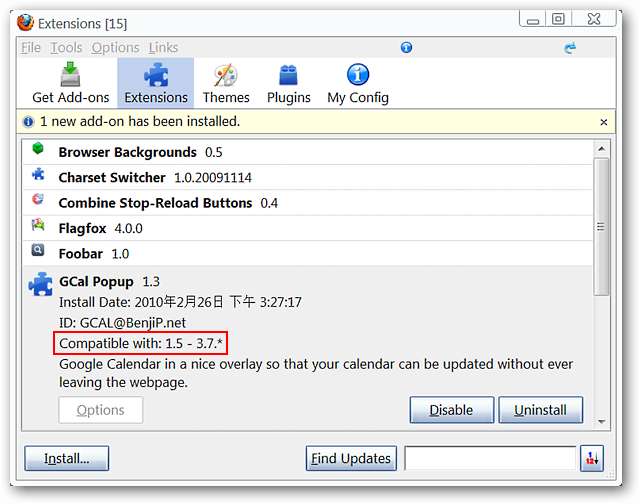Viewport: 640px width, 504px height.
Task: Click the blue refresh arrow icon in menu bar
Action: click(x=570, y=48)
